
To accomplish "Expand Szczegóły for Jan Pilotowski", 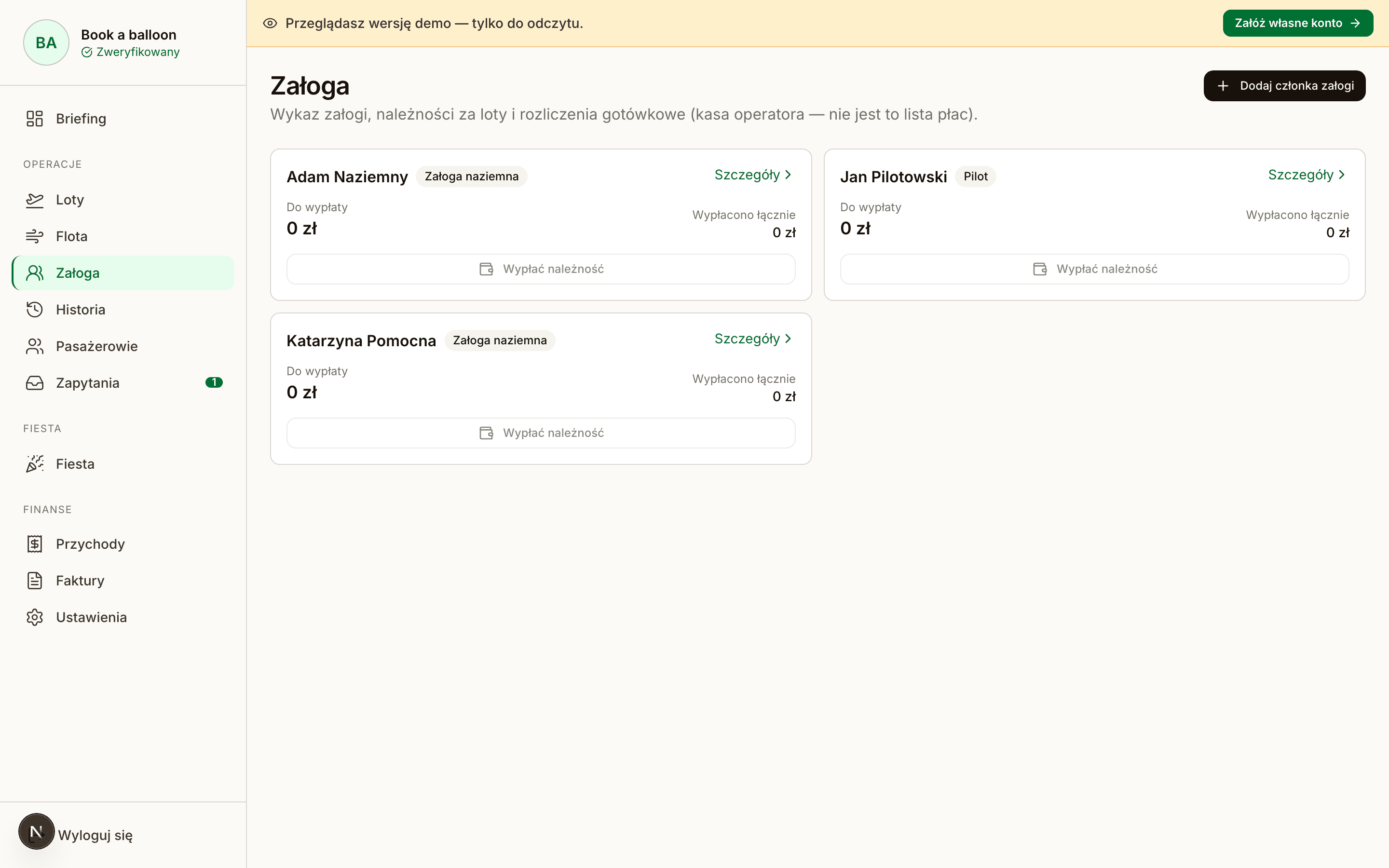I will tap(1307, 175).
